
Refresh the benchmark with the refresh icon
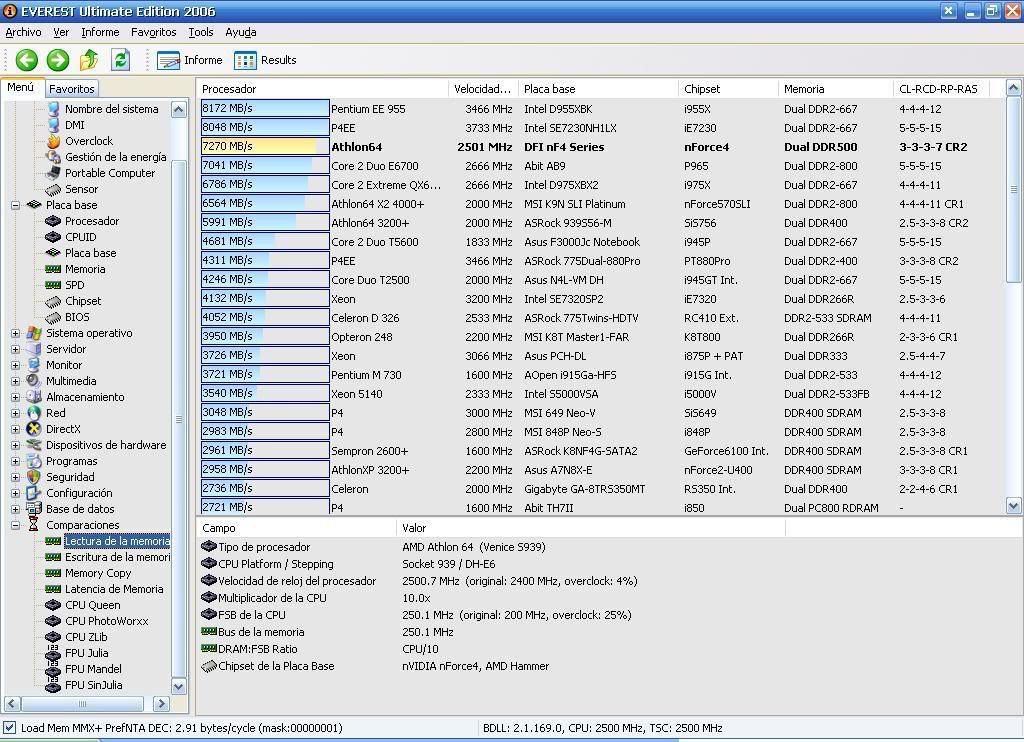click(x=121, y=60)
